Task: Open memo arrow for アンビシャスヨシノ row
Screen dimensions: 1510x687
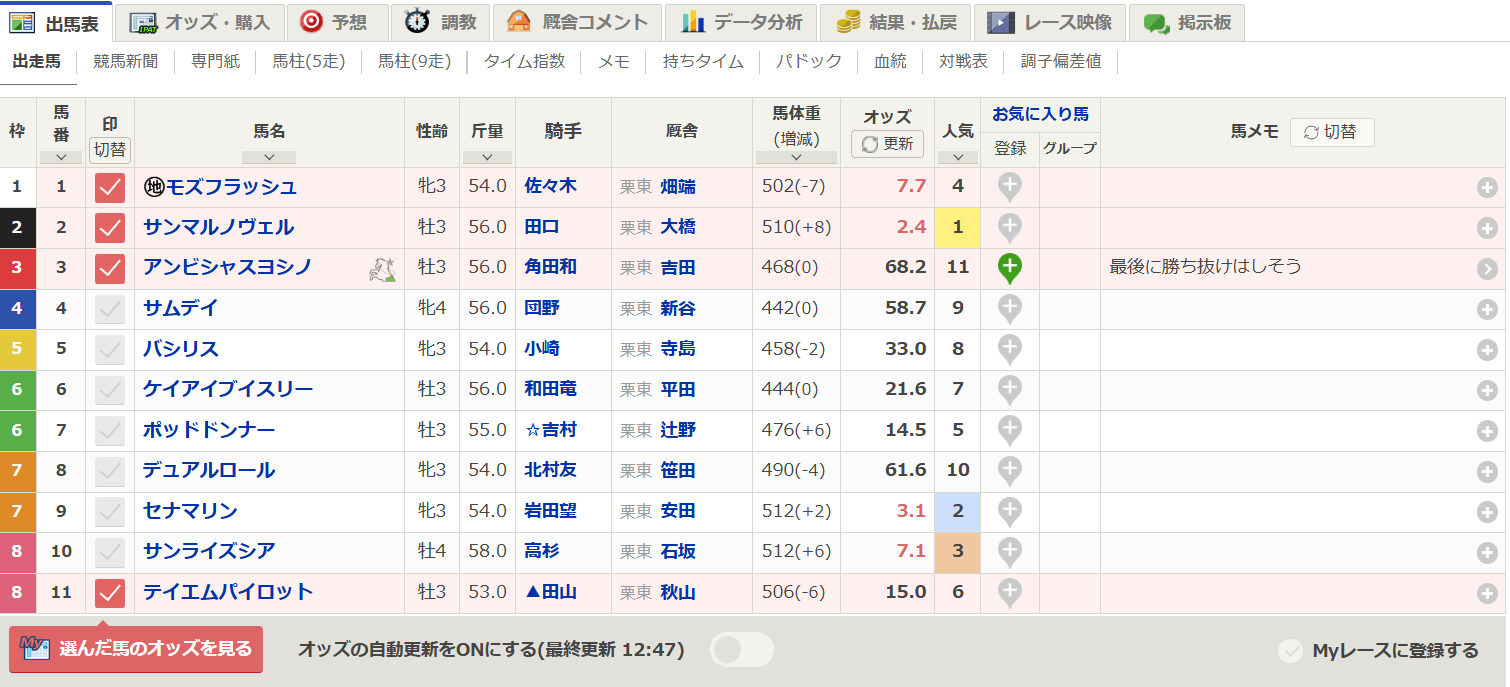Action: click(x=1487, y=268)
